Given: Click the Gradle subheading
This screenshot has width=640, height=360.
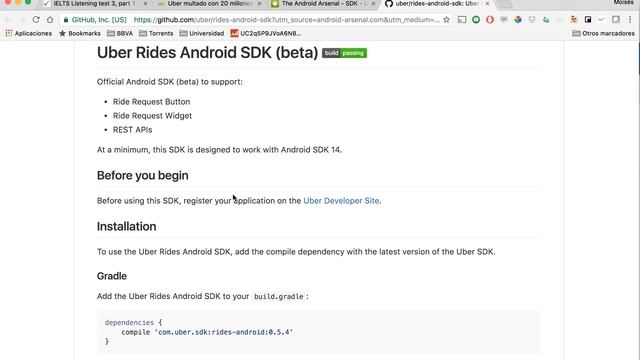Looking at the screenshot, I should coord(112,276).
